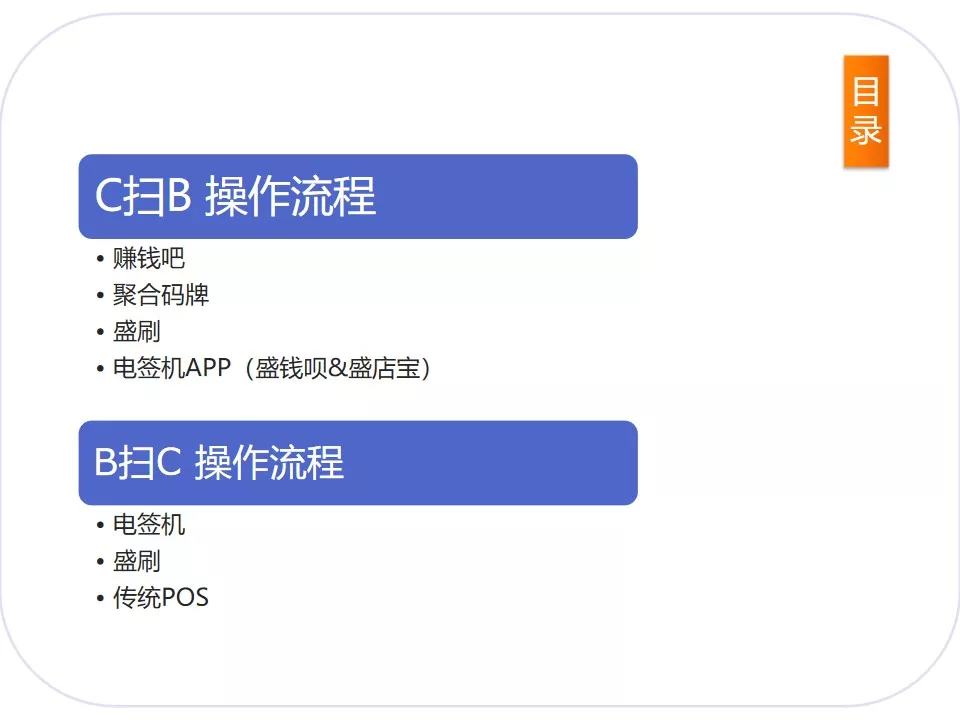960x720 pixels.
Task: Choose 盛刷 under B扫C section
Action: pyautogui.click(x=137, y=561)
